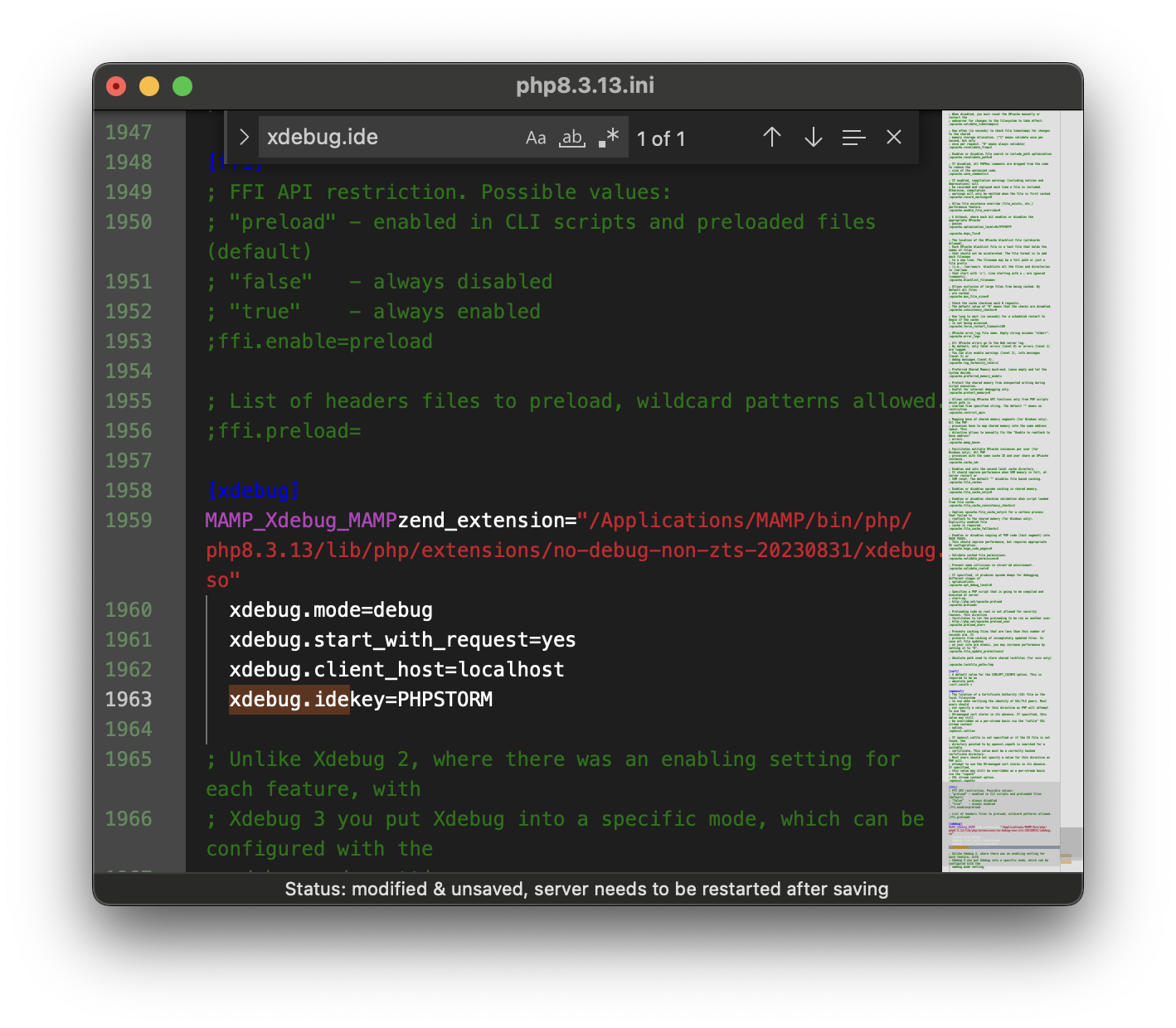Go to previous match with up arrow
Screen dimensions: 1176x1028
coord(772,138)
